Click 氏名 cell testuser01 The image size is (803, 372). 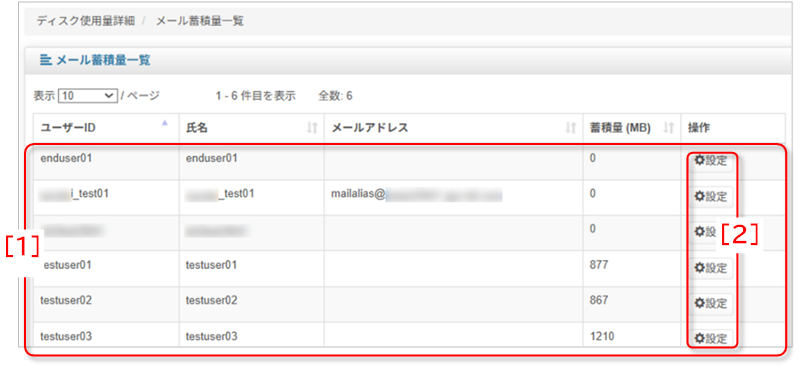[212, 265]
